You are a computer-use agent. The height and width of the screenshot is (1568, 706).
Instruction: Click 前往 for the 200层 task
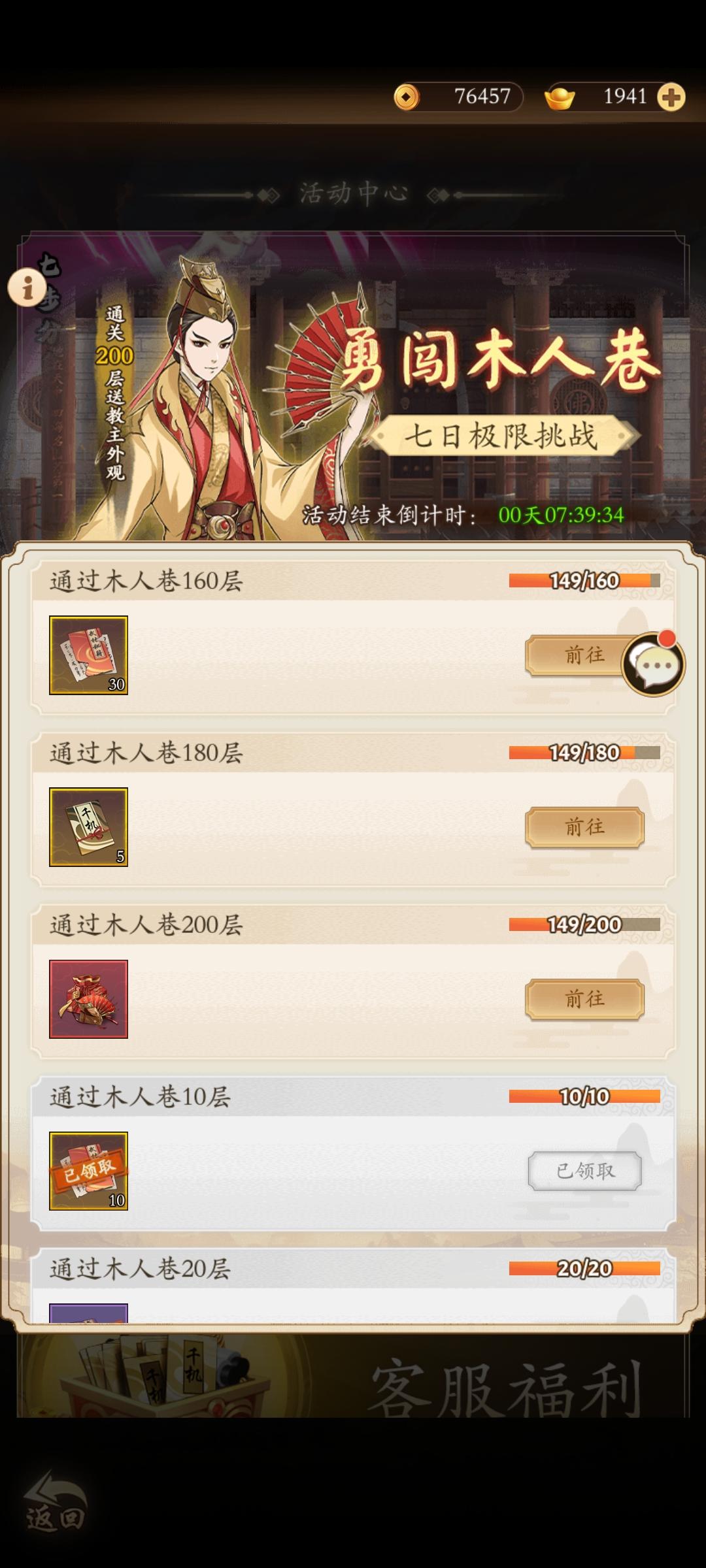point(584,999)
